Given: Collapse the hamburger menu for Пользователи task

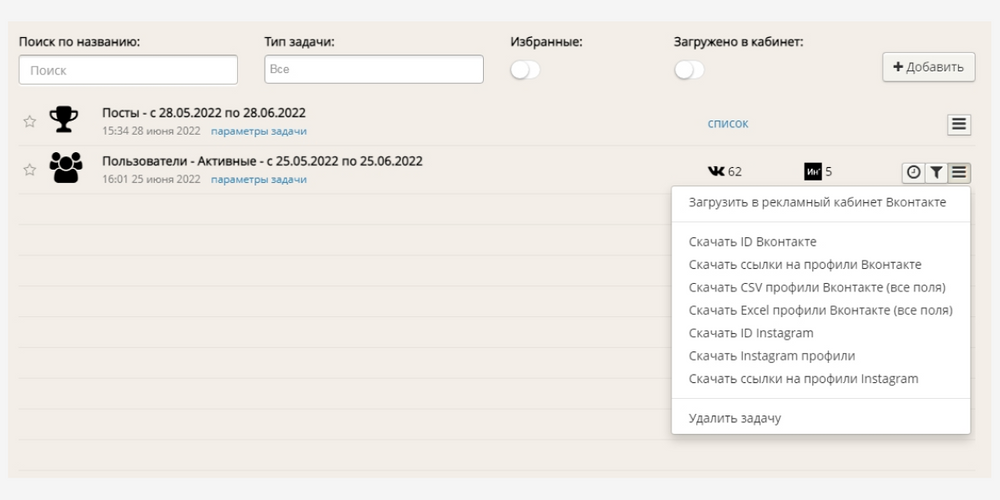Looking at the screenshot, I should click(959, 172).
